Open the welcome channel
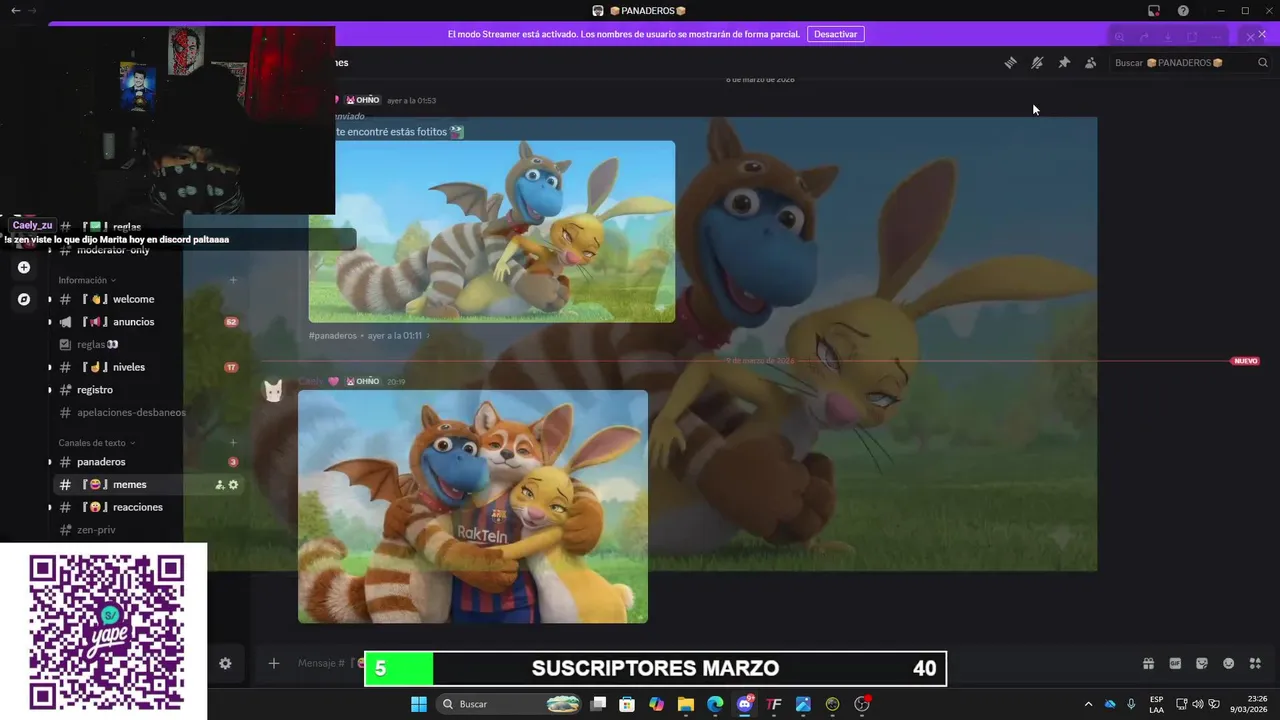The width and height of the screenshot is (1280, 720). 148,299
